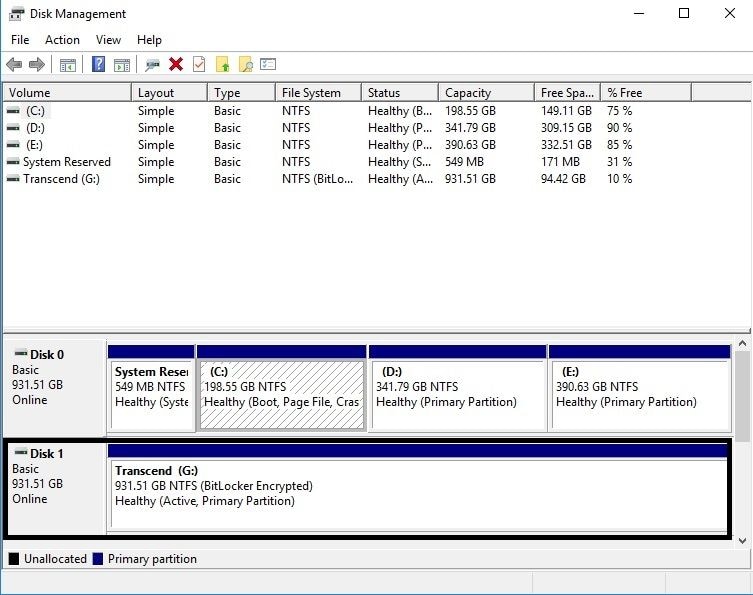Open the Help menu

click(x=149, y=40)
